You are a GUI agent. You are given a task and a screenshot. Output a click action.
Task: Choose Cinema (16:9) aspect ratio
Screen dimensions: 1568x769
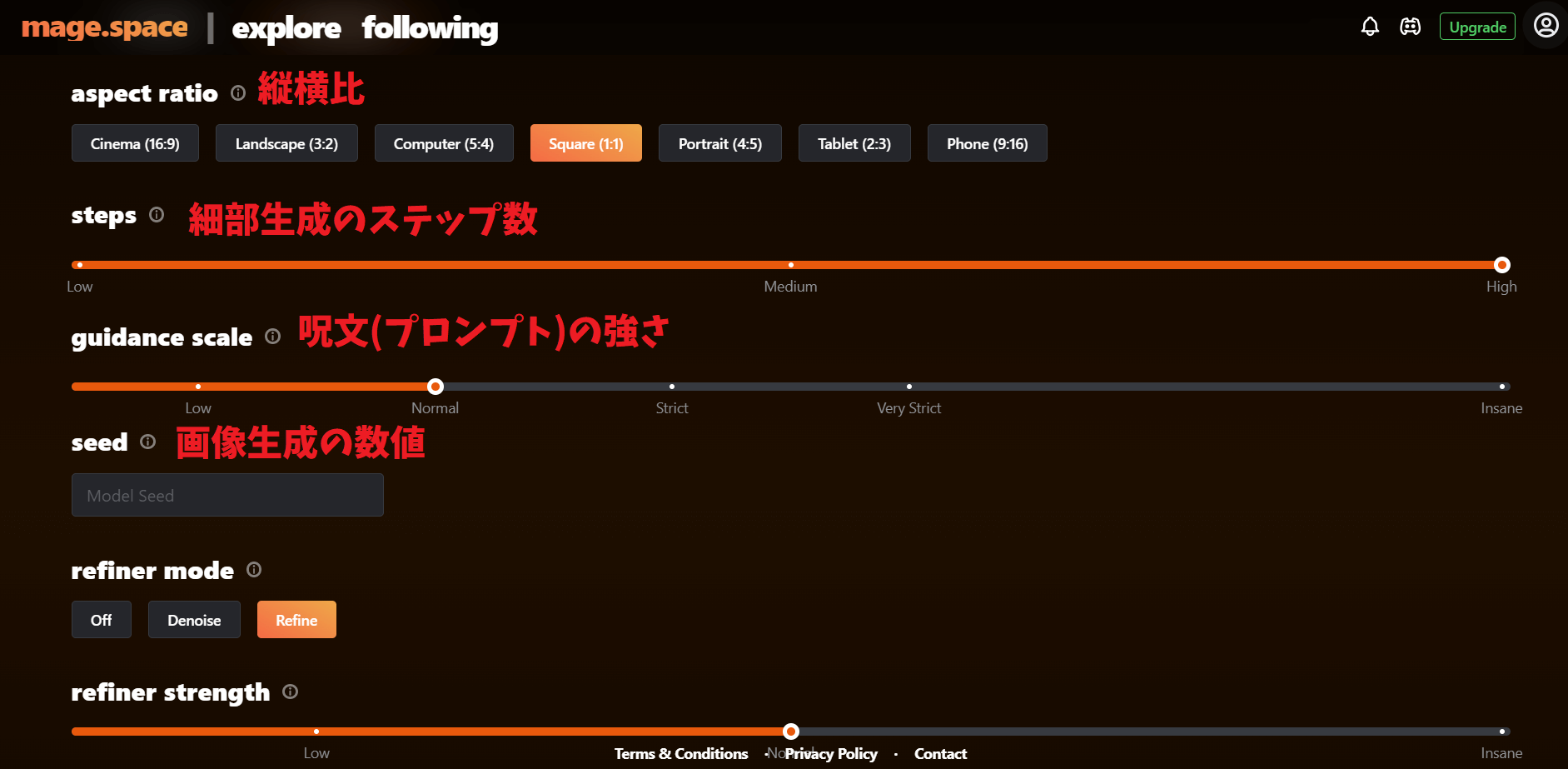tap(135, 143)
